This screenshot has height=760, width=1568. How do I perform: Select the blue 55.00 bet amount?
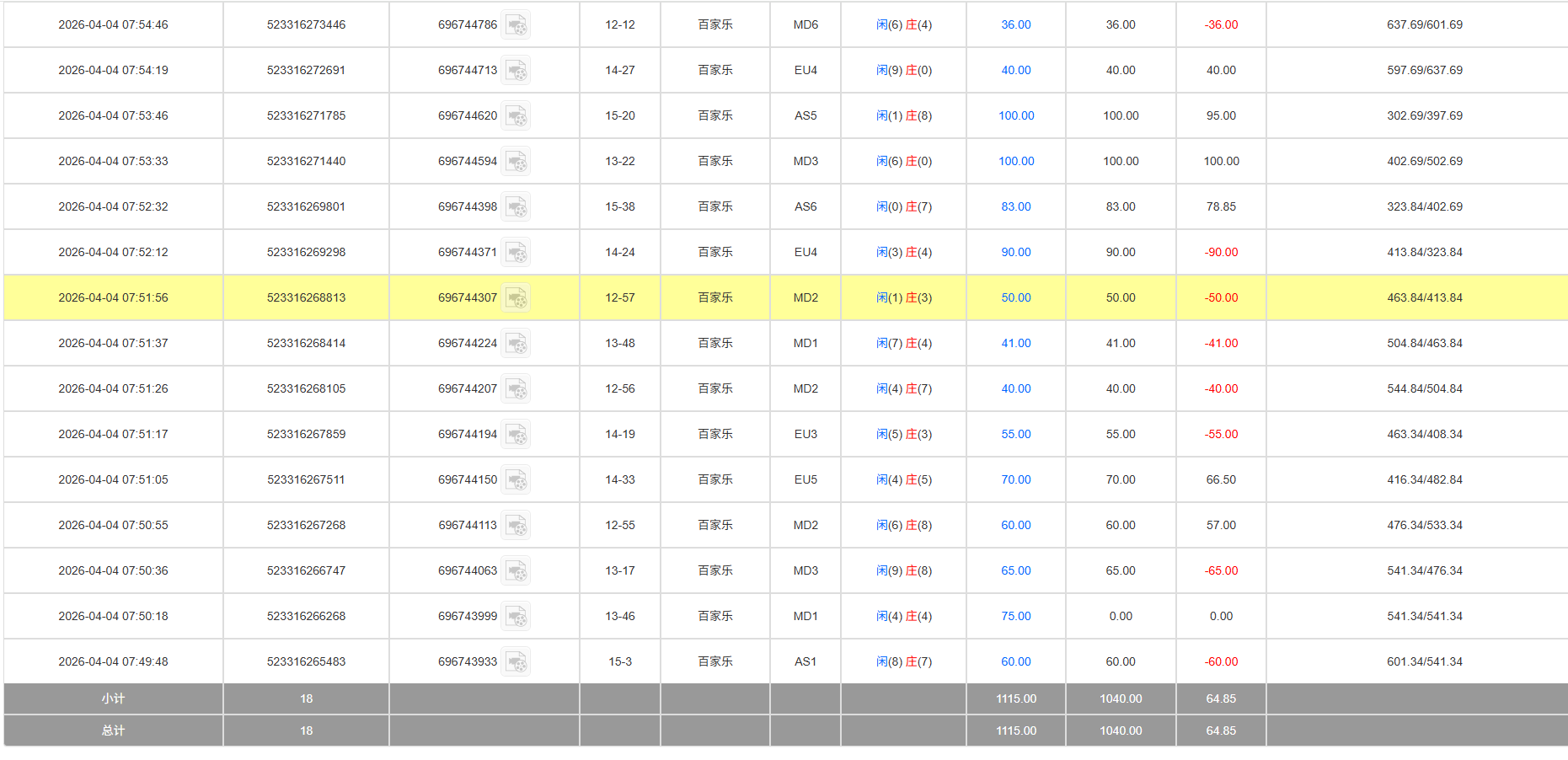(x=1015, y=435)
